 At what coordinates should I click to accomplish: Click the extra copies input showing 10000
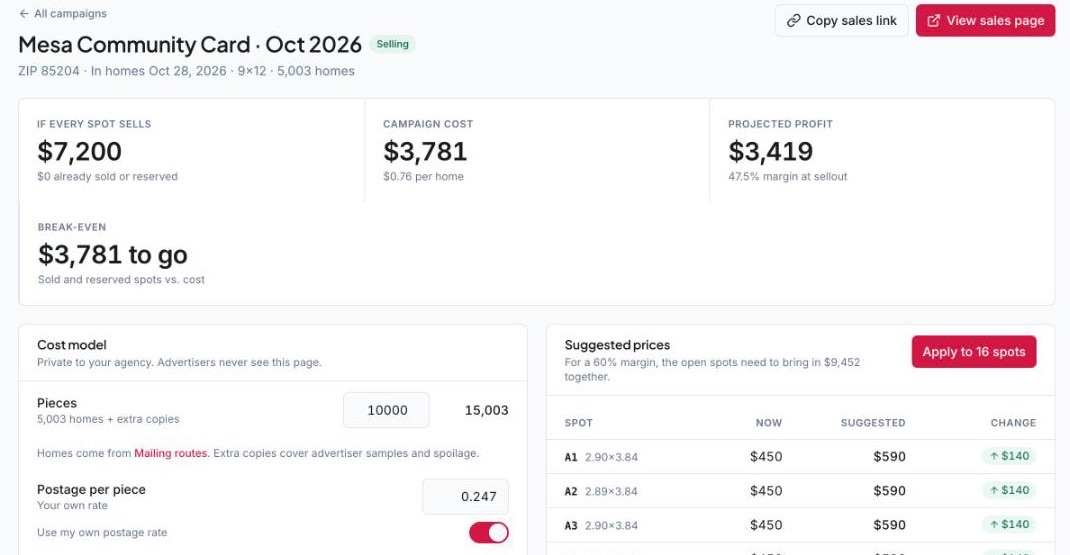(x=386, y=410)
